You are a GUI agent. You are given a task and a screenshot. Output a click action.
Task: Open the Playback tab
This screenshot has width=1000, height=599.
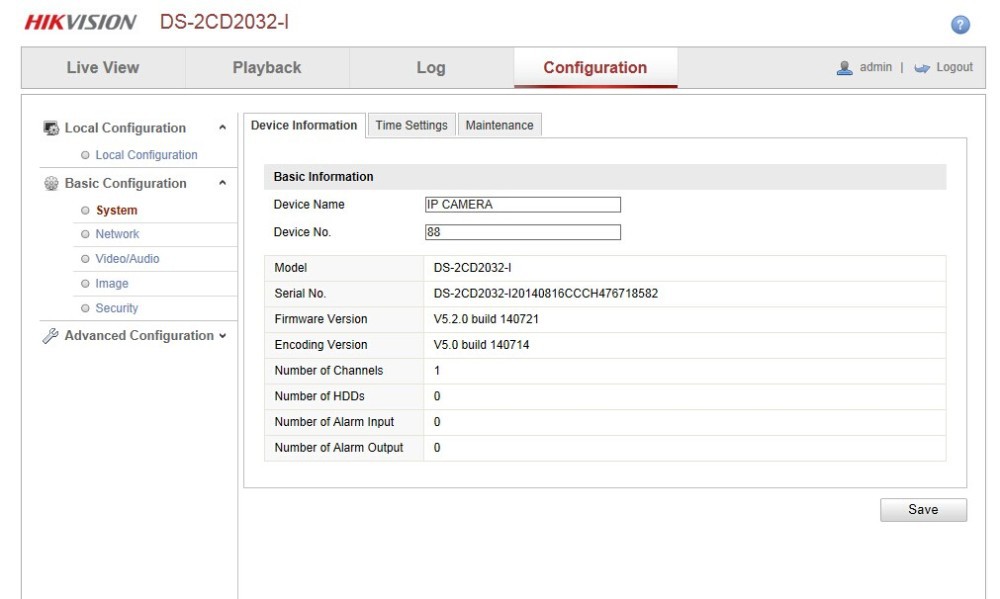[x=267, y=68]
